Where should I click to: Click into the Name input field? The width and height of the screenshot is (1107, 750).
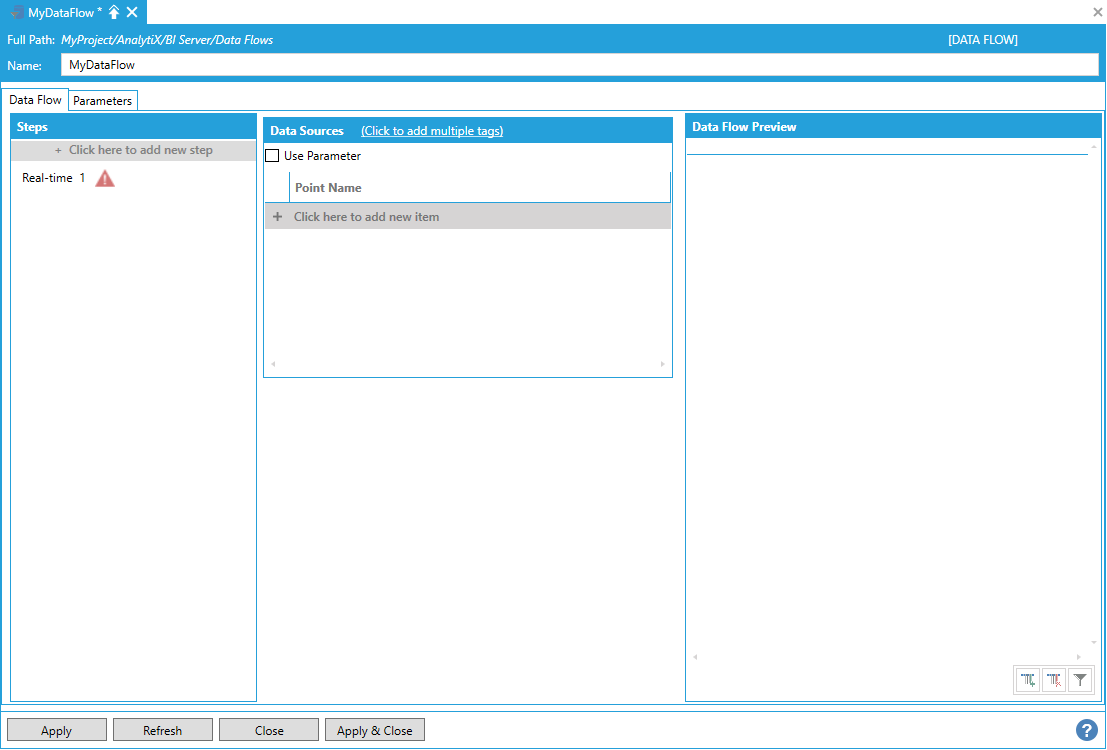pyautogui.click(x=578, y=65)
